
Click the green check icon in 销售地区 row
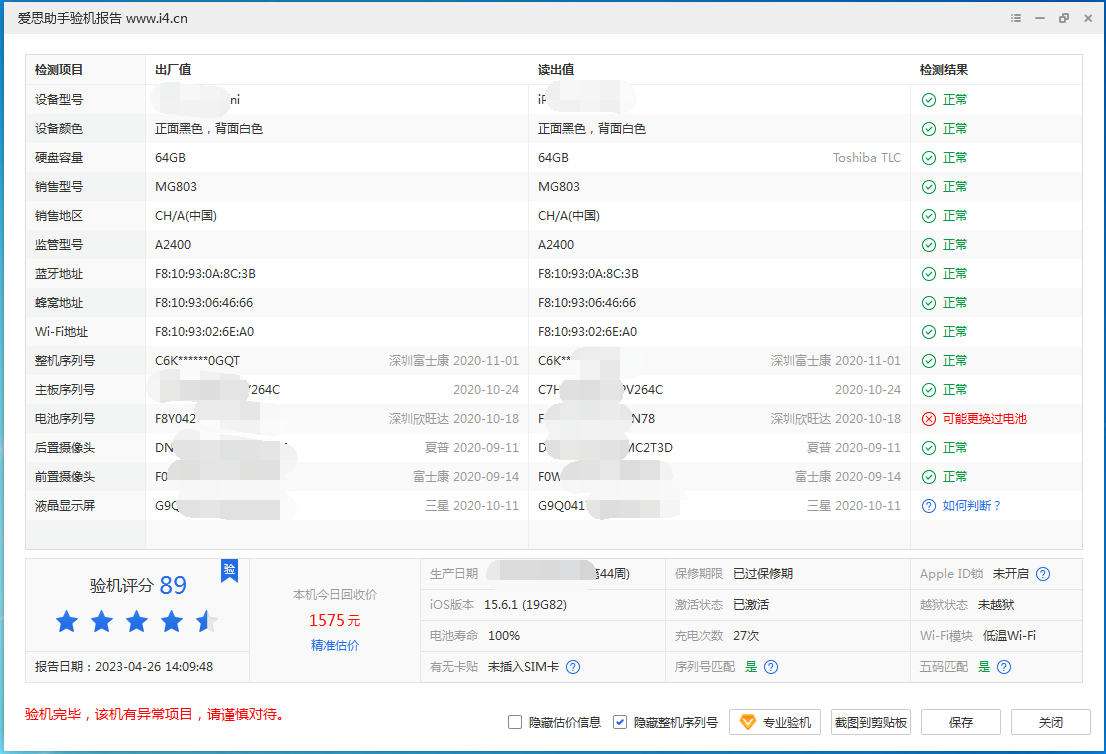click(x=929, y=216)
